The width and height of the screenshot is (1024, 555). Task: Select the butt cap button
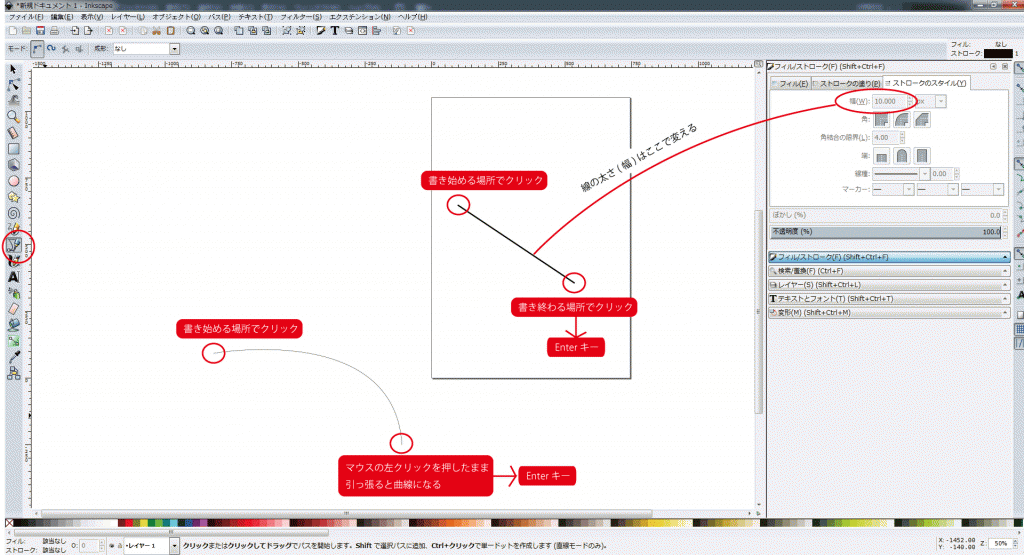pos(882,156)
